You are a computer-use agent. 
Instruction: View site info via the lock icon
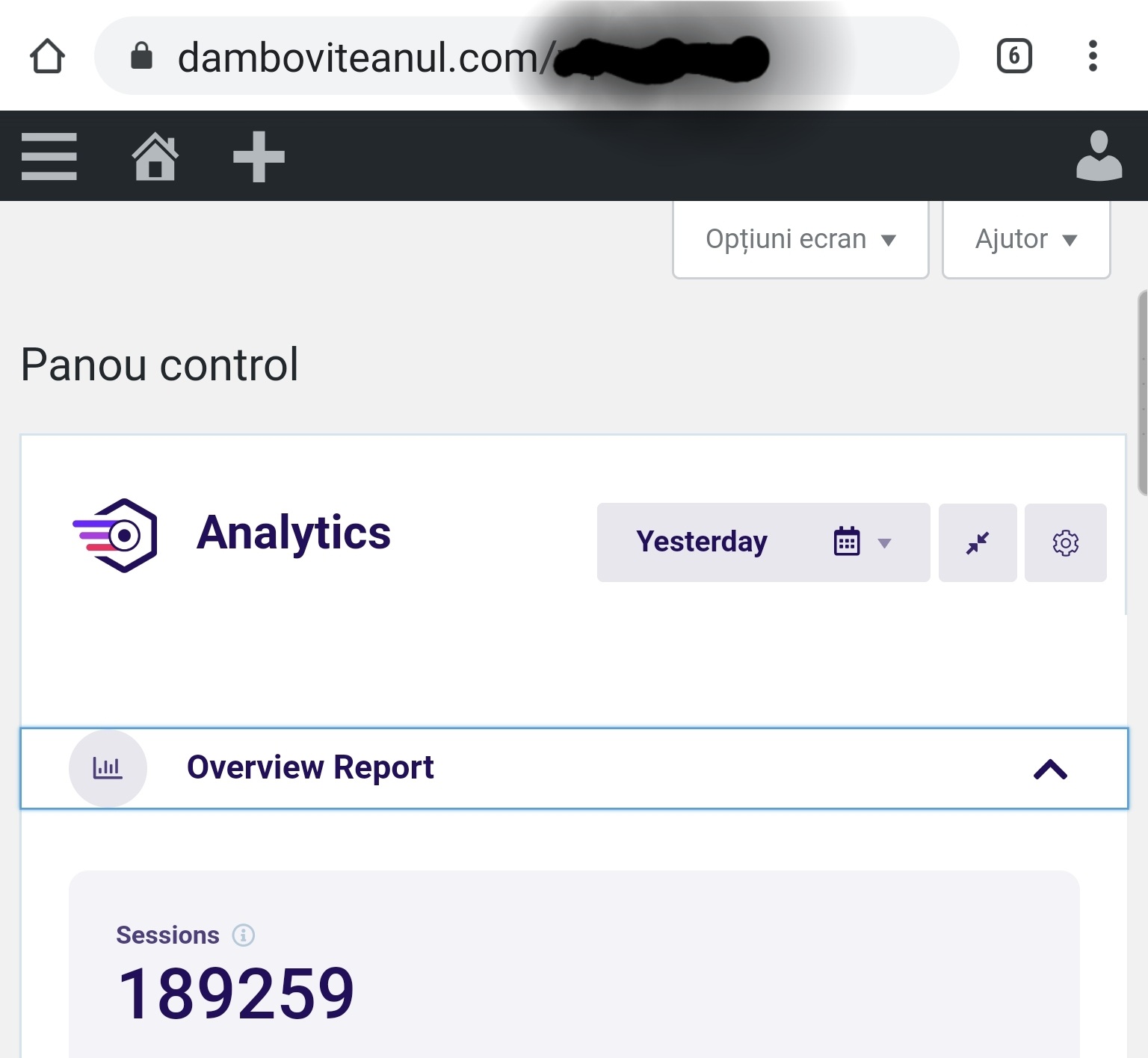(x=141, y=56)
